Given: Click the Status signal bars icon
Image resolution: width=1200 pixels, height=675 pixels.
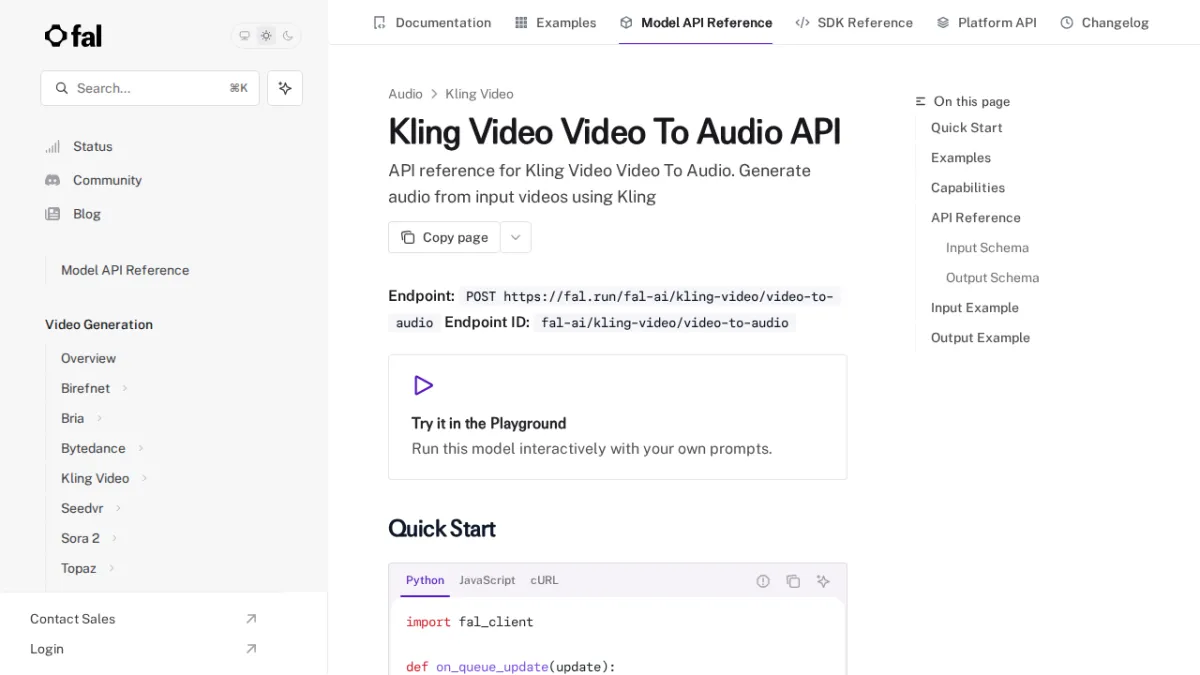Looking at the screenshot, I should 53,146.
